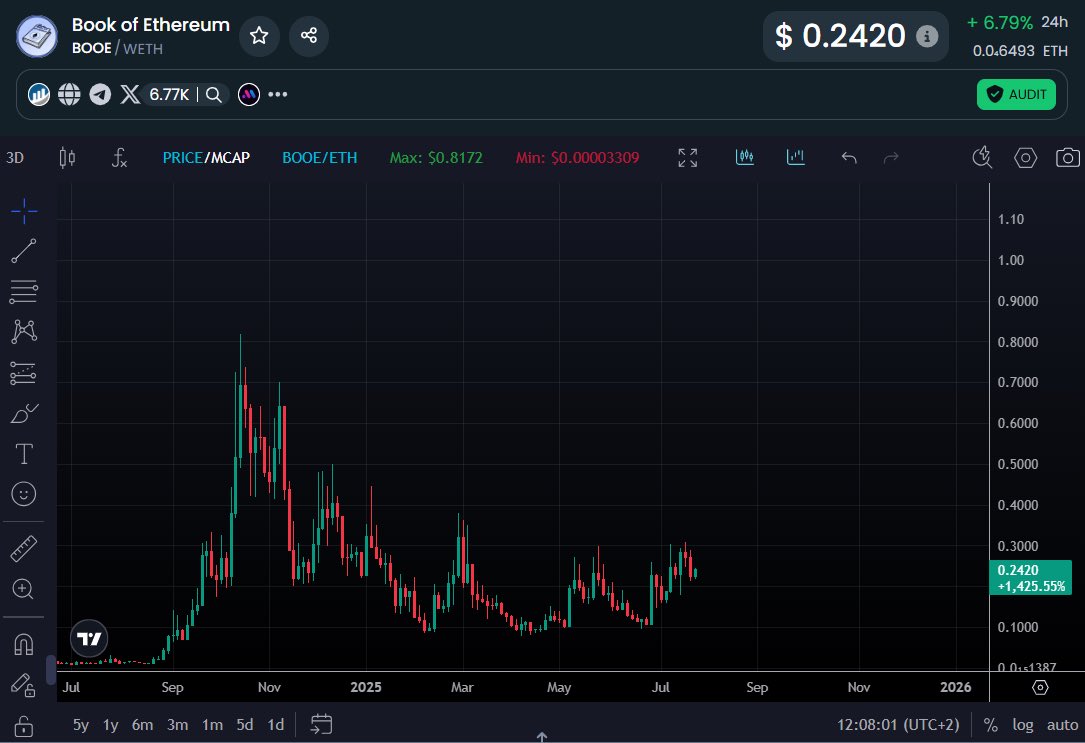Viewport: 1085px width, 743px height.
Task: Open chart settings hexagon icon
Action: 1025,158
